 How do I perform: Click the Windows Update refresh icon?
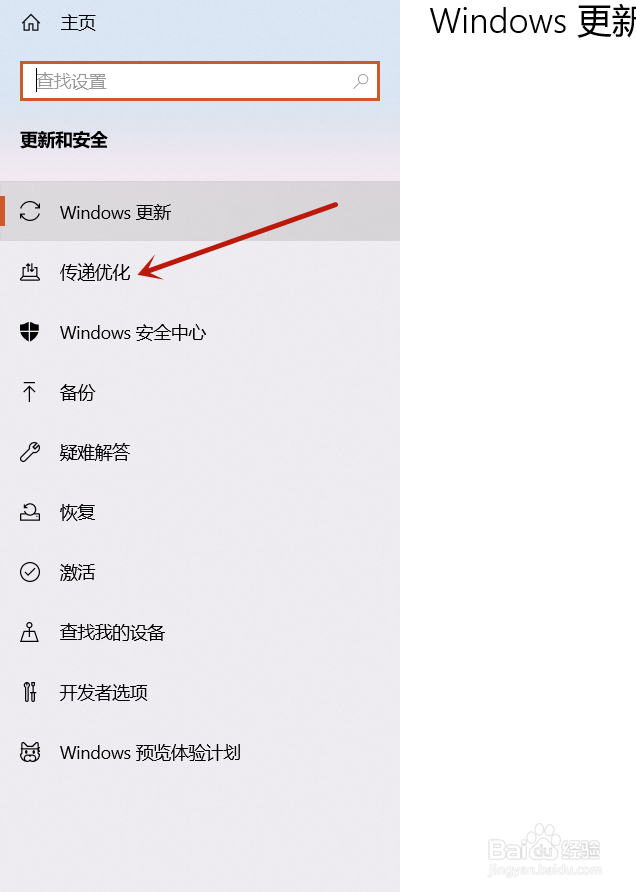(30, 212)
